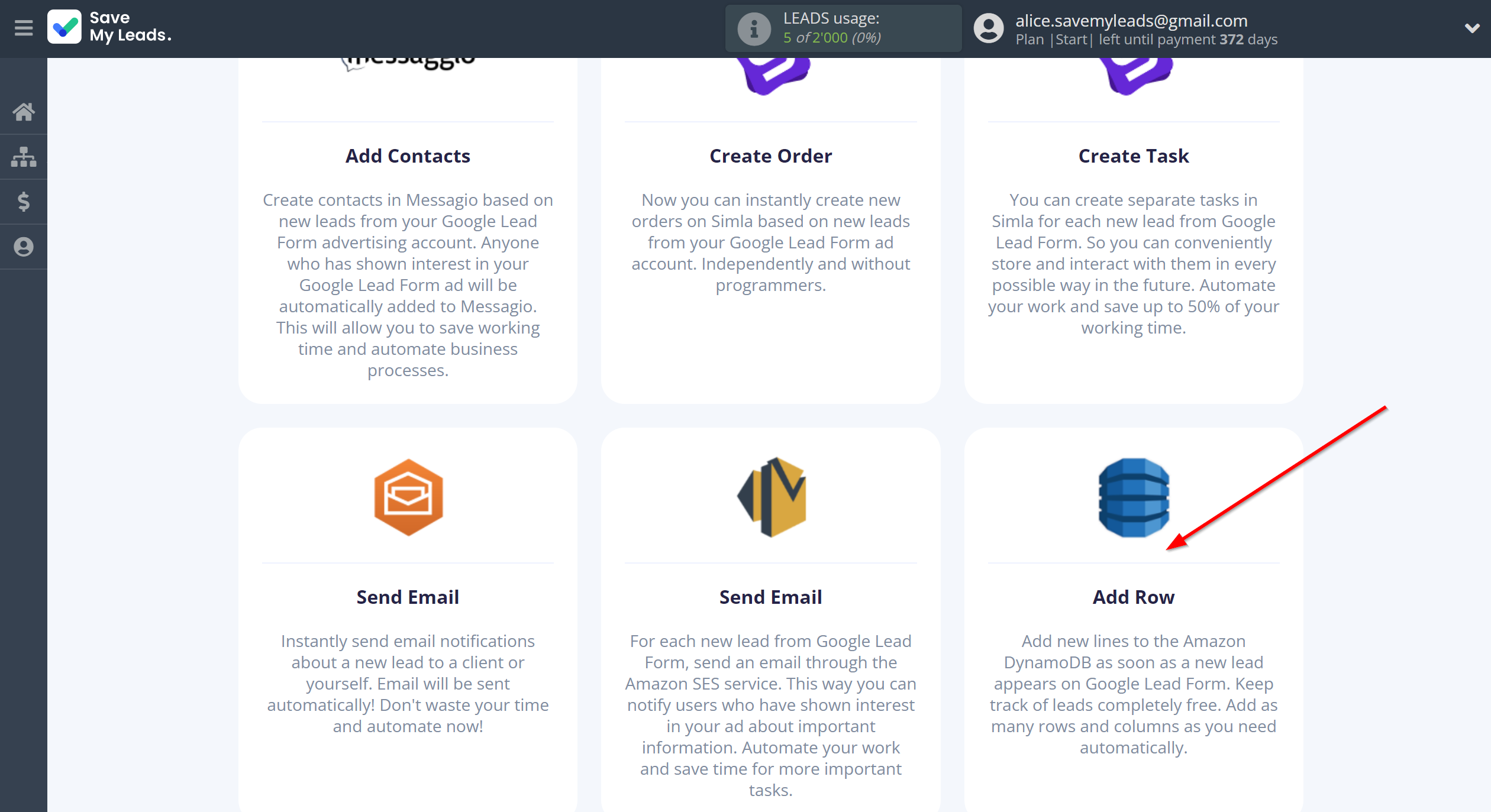The width and height of the screenshot is (1491, 812).
Task: Click the Messaggio logo
Action: [x=408, y=64]
